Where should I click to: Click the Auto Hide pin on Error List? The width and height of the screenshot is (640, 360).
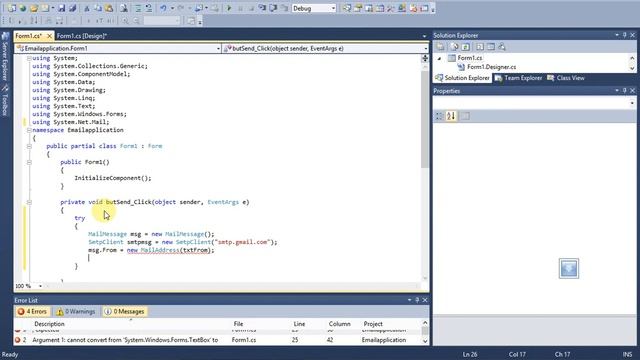coord(417,300)
